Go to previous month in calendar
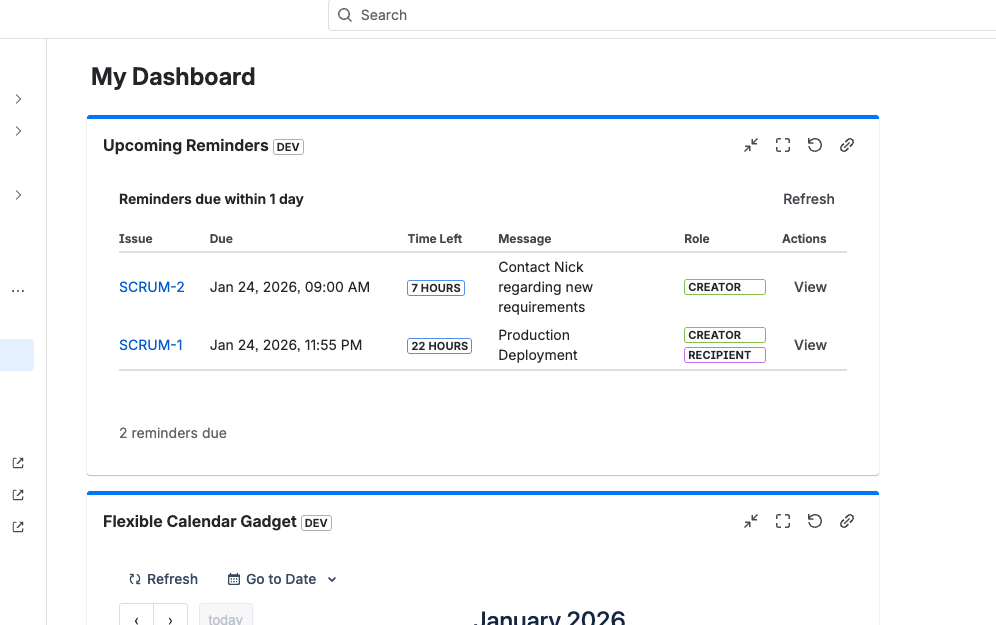The height and width of the screenshot is (625, 996). click(x=136, y=618)
